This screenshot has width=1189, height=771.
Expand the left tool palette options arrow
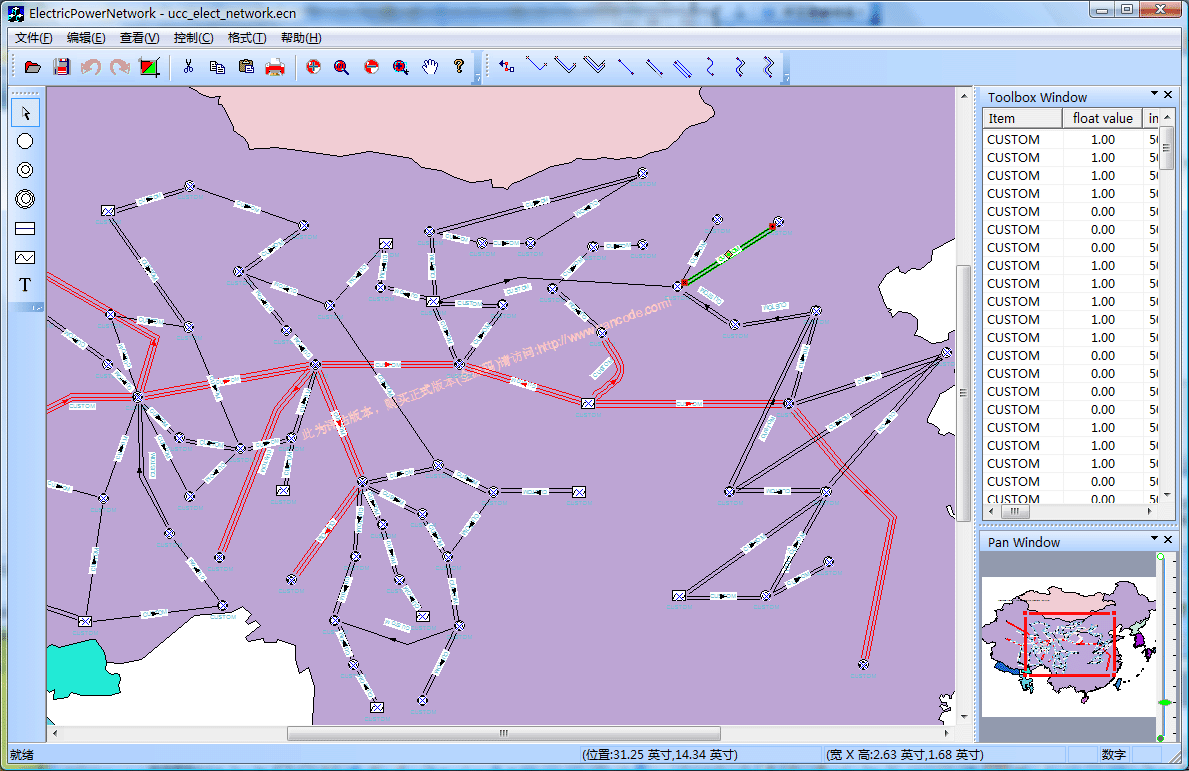(37, 306)
